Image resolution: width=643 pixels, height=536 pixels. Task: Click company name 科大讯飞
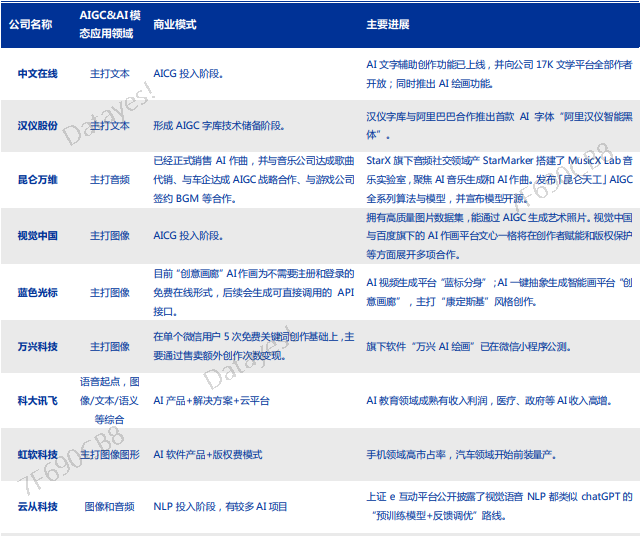point(37,401)
